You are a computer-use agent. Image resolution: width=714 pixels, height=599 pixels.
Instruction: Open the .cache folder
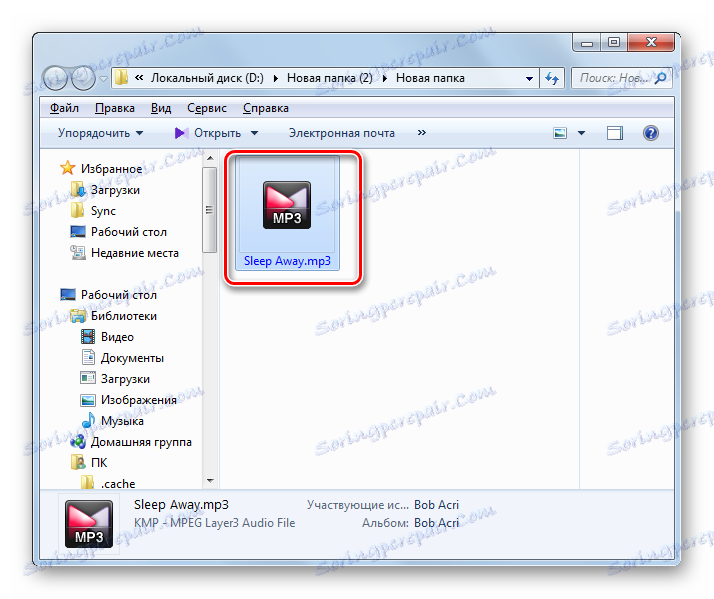118,483
